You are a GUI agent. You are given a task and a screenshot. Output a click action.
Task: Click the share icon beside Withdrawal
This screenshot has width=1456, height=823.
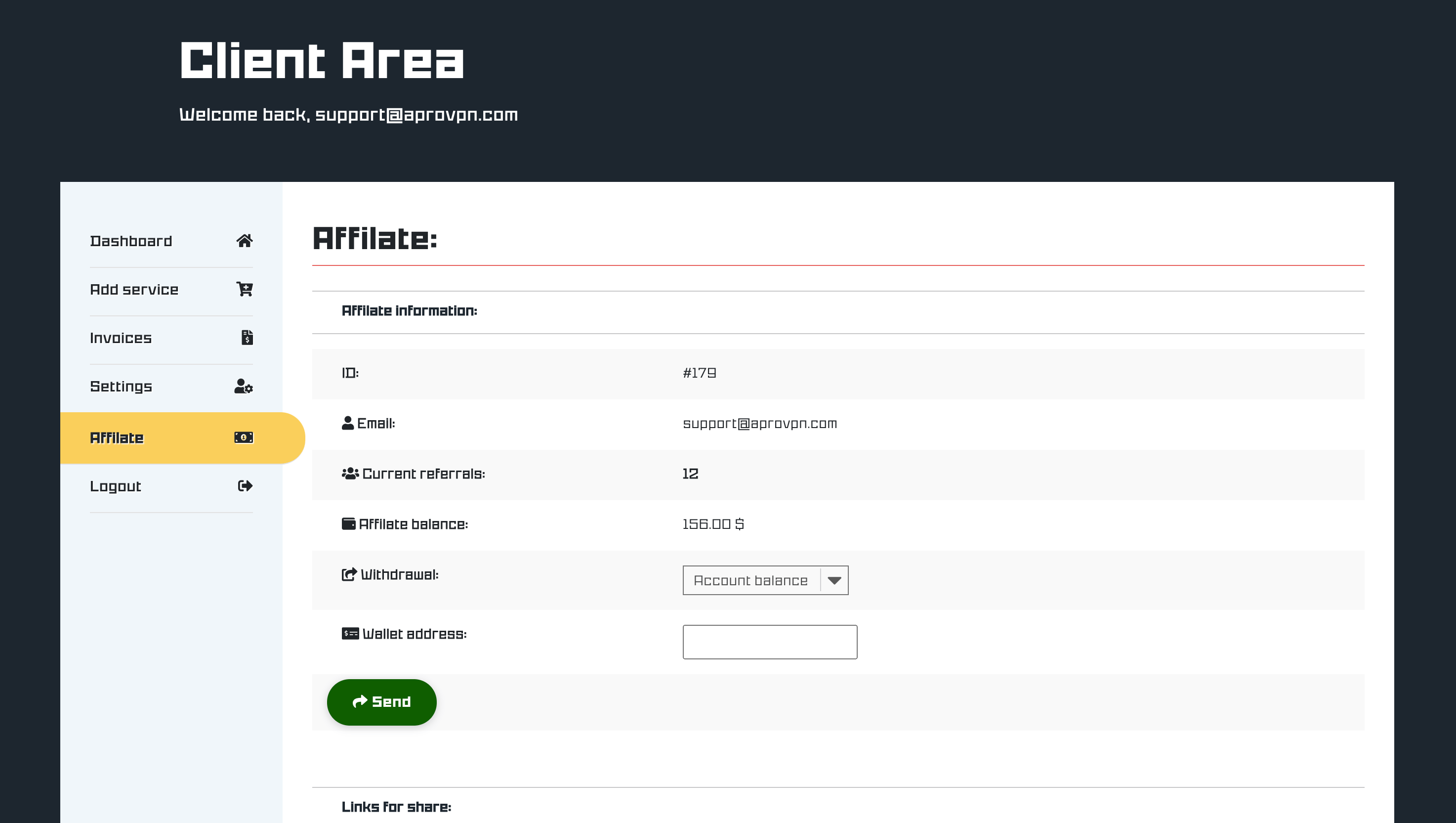pyautogui.click(x=349, y=574)
